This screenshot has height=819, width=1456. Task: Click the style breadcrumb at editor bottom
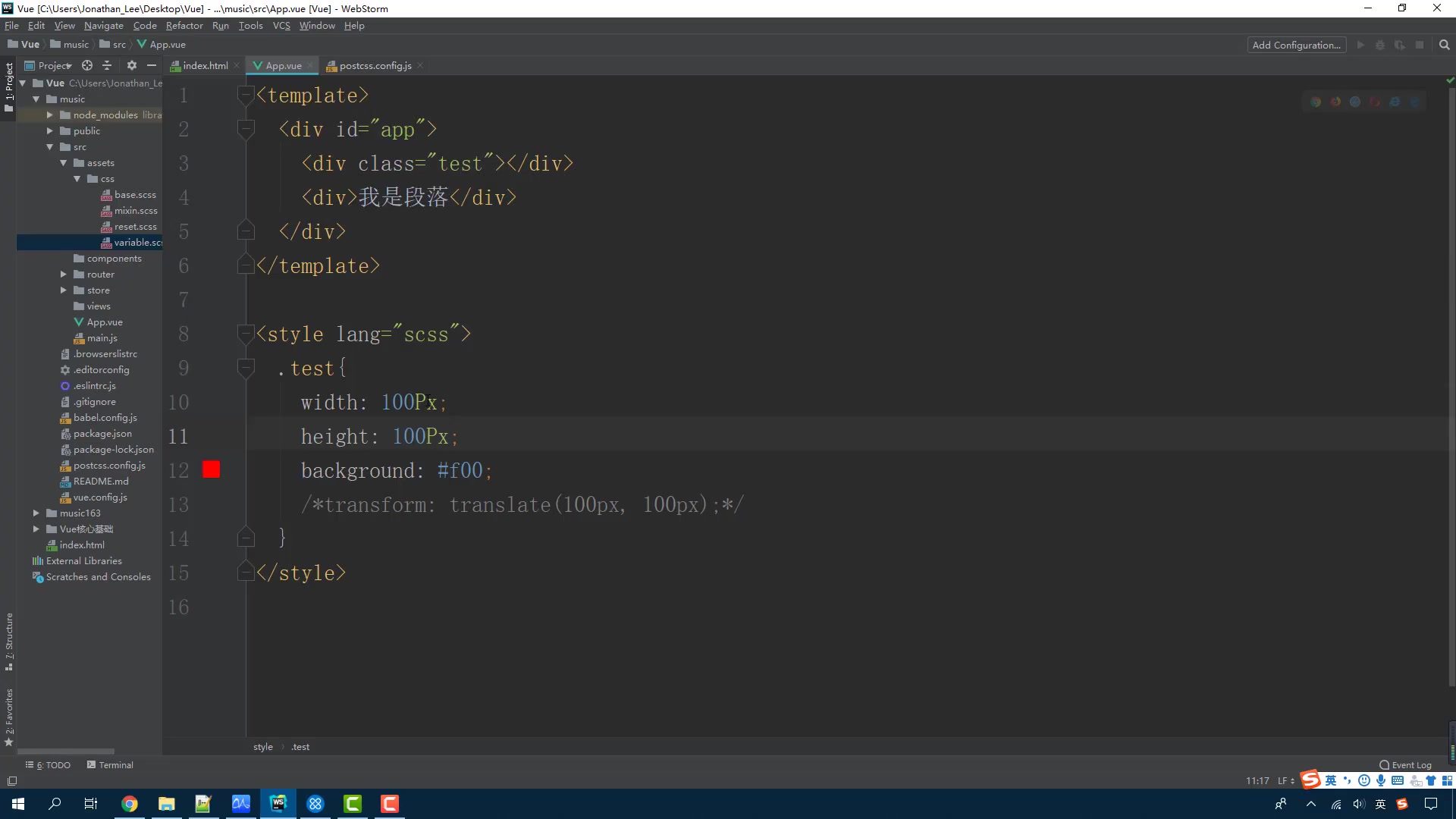click(263, 747)
